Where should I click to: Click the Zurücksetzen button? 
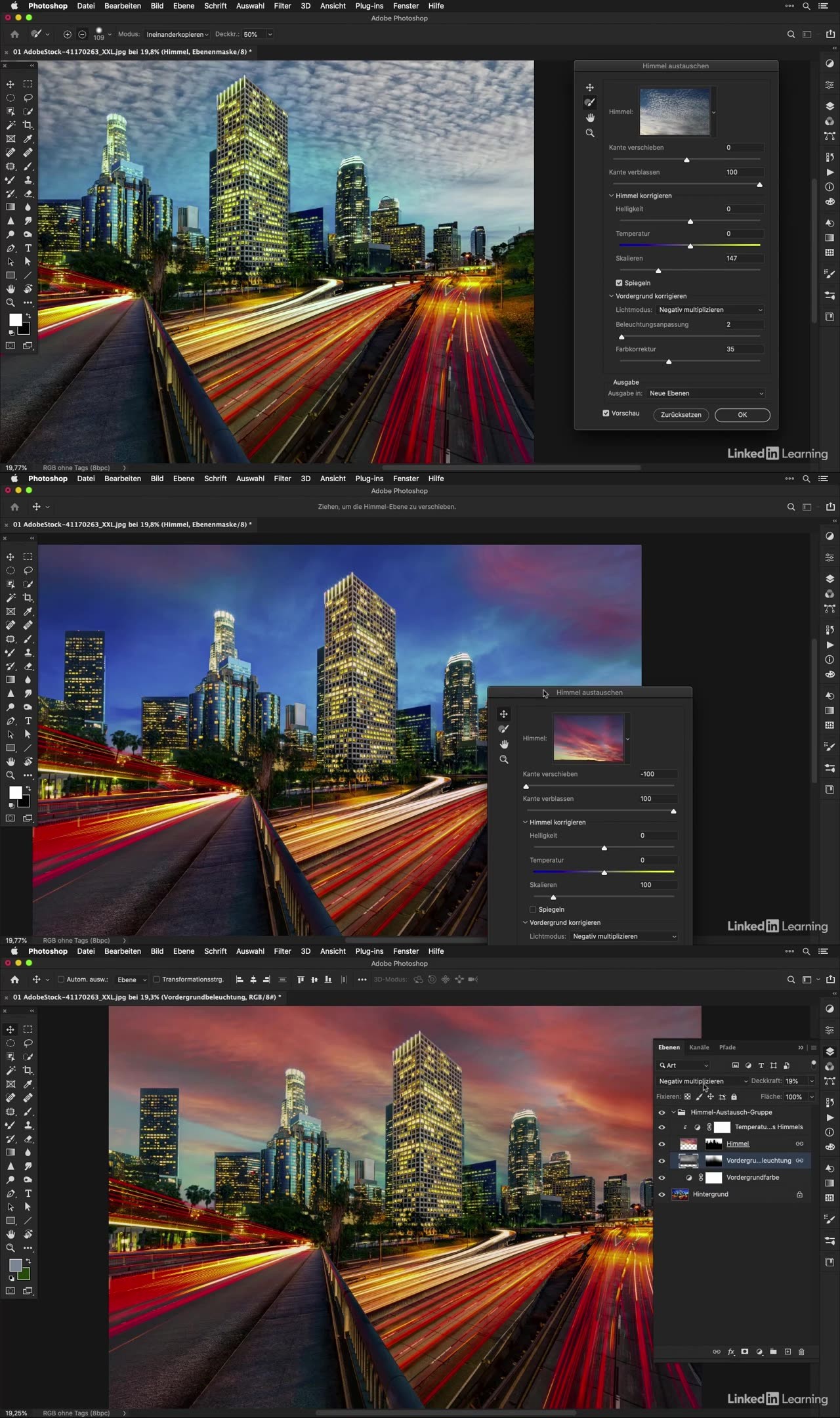tap(681, 415)
